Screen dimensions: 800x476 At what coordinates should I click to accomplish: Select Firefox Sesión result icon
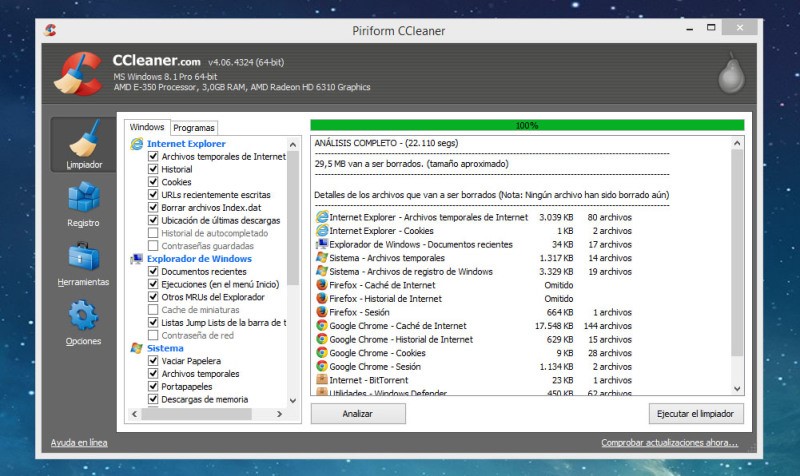point(321,312)
